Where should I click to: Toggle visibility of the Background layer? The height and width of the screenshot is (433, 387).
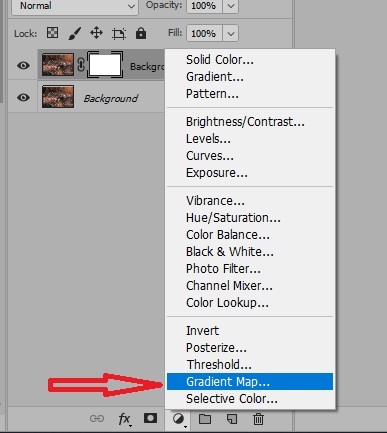click(x=23, y=97)
